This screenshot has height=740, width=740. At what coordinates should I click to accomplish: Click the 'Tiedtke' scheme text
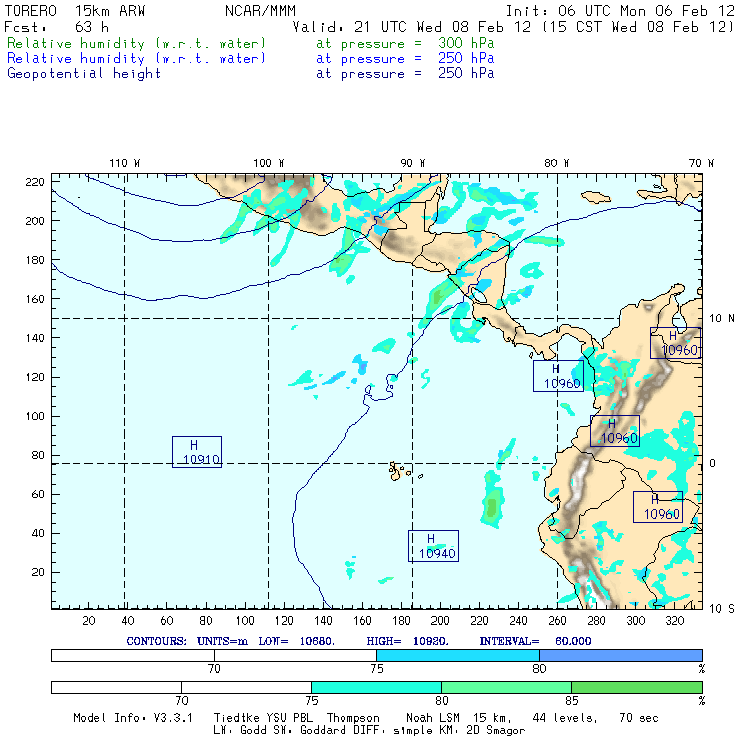[x=237, y=718]
